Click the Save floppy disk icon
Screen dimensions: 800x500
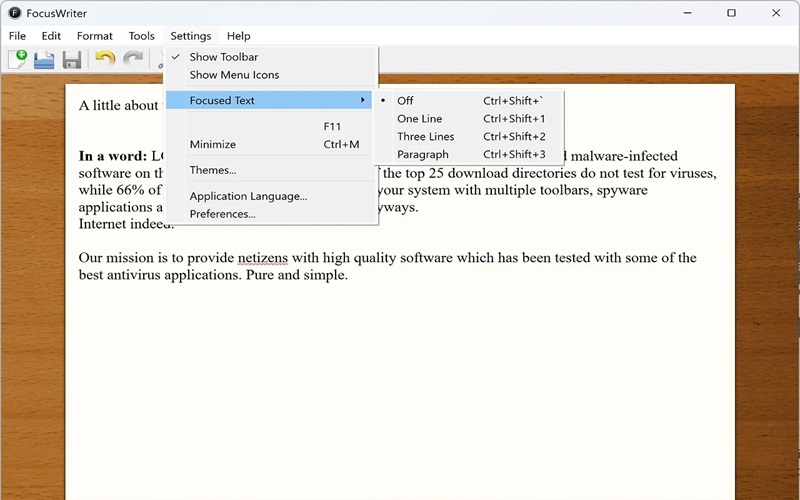(72, 59)
